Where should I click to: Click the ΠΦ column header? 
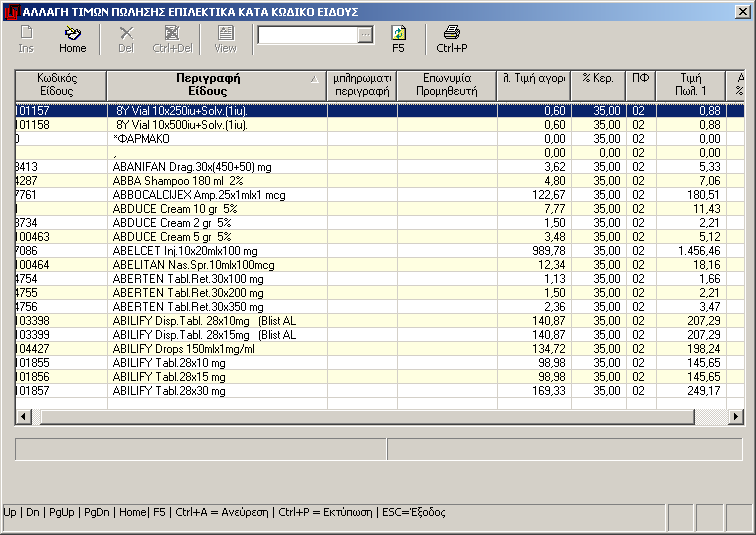(640, 85)
